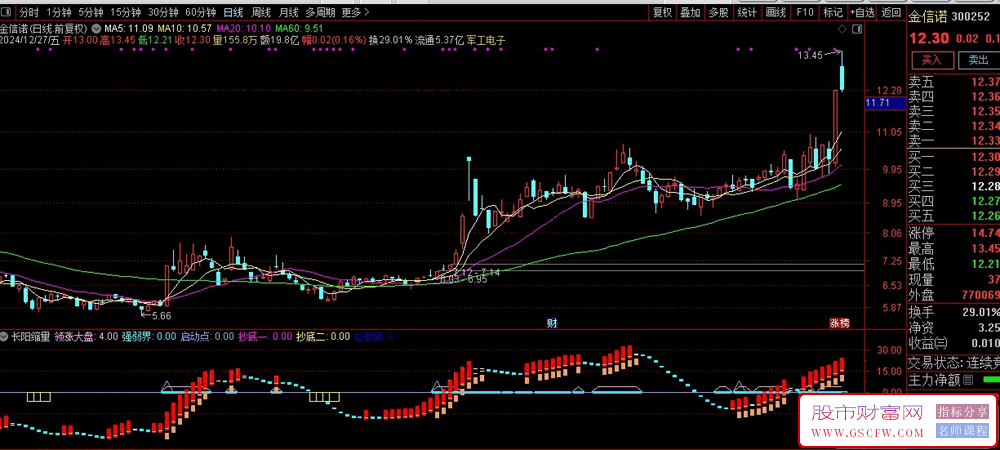
Task: Open the 多股 multi-stock view
Action: coord(719,12)
